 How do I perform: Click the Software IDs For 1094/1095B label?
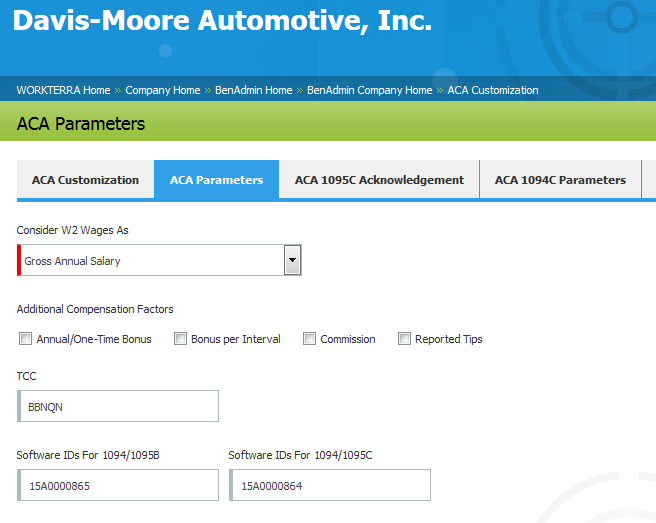click(x=88, y=455)
